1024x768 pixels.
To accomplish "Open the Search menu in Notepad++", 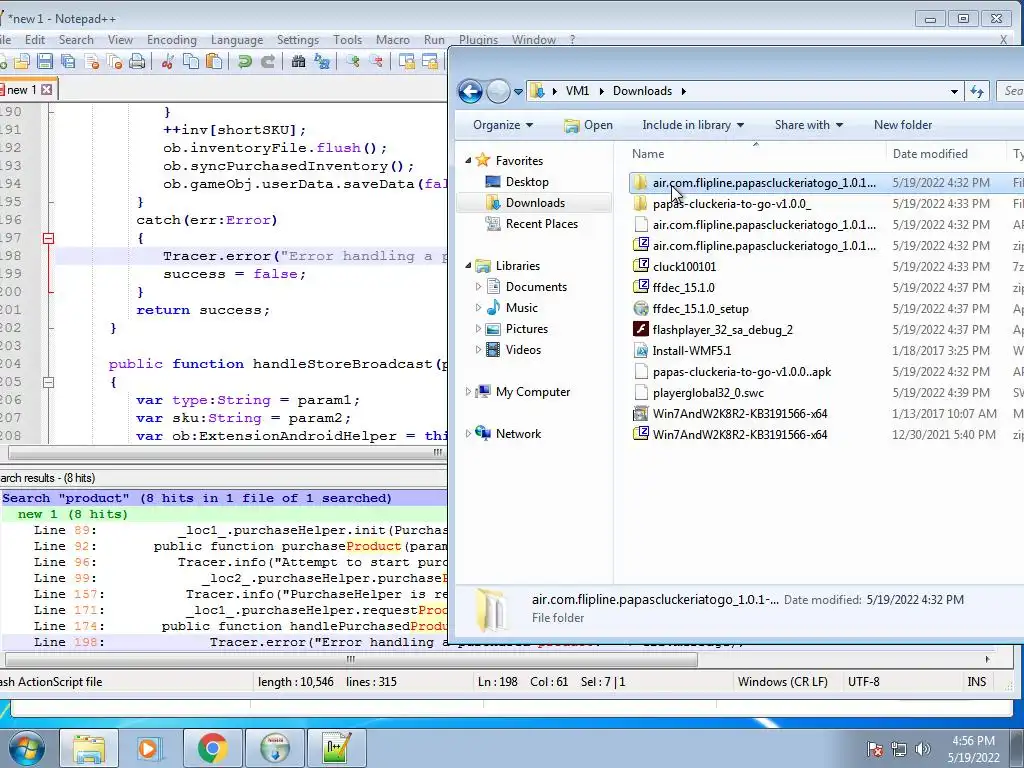I will pos(76,40).
